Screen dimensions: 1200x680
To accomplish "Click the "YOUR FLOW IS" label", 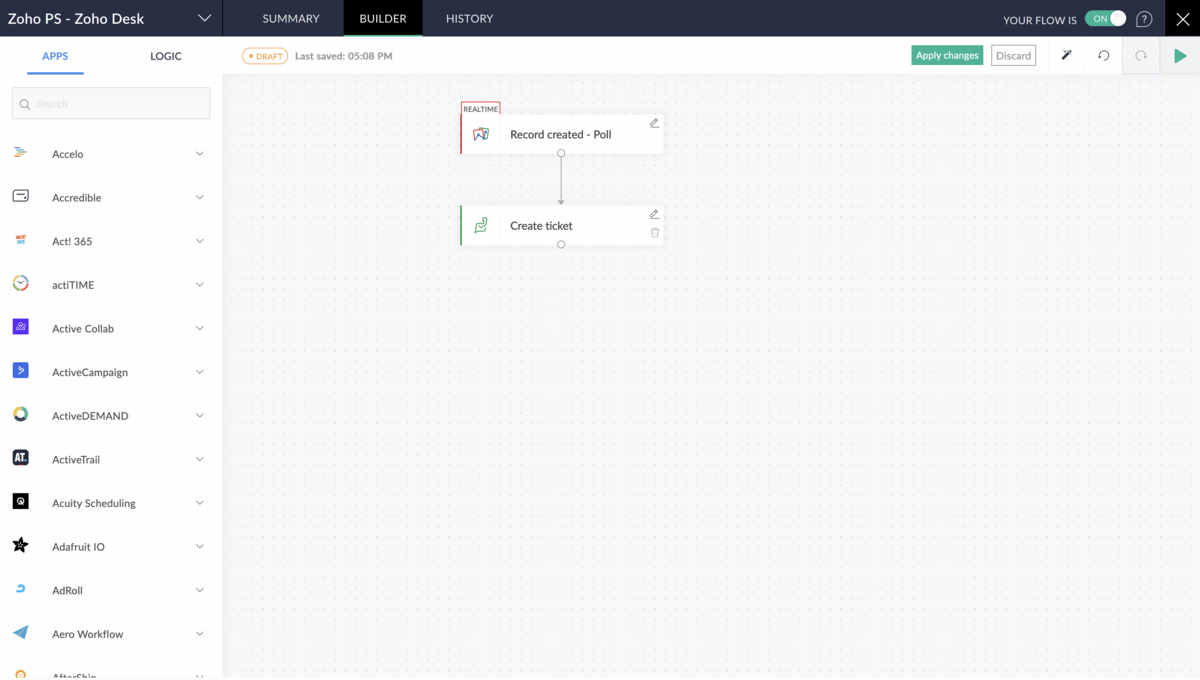I will click(x=1040, y=20).
